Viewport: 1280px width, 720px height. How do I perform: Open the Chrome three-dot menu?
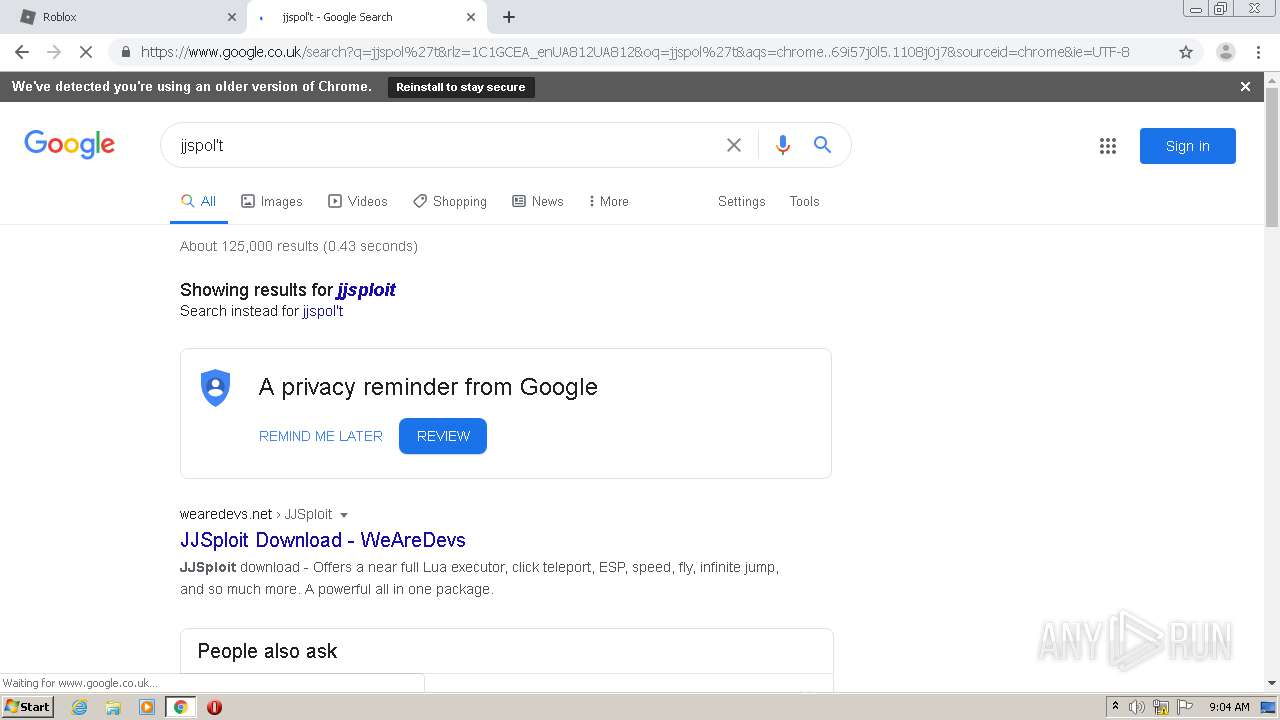click(x=1258, y=52)
